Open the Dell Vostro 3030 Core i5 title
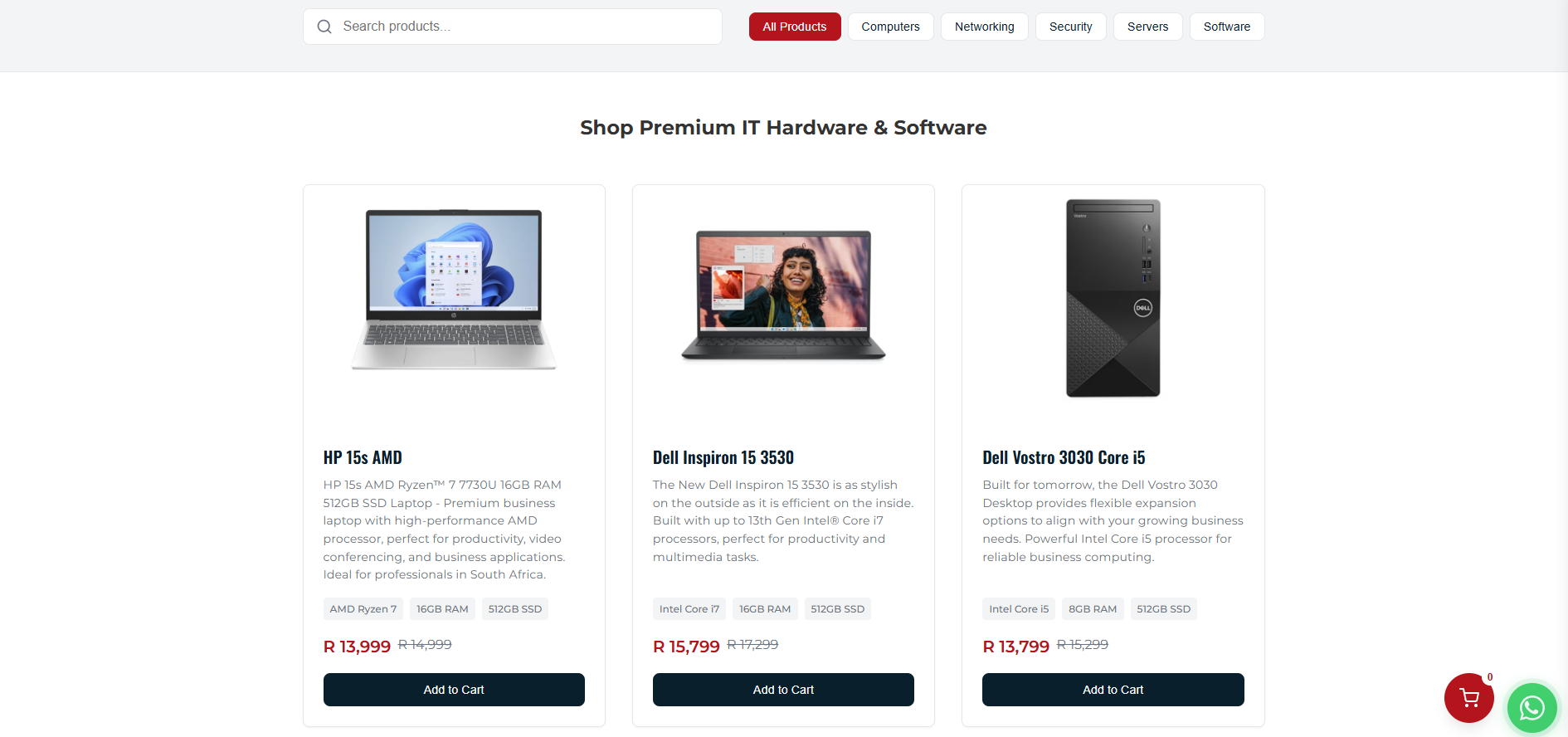The image size is (1568, 737). pyautogui.click(x=1064, y=457)
